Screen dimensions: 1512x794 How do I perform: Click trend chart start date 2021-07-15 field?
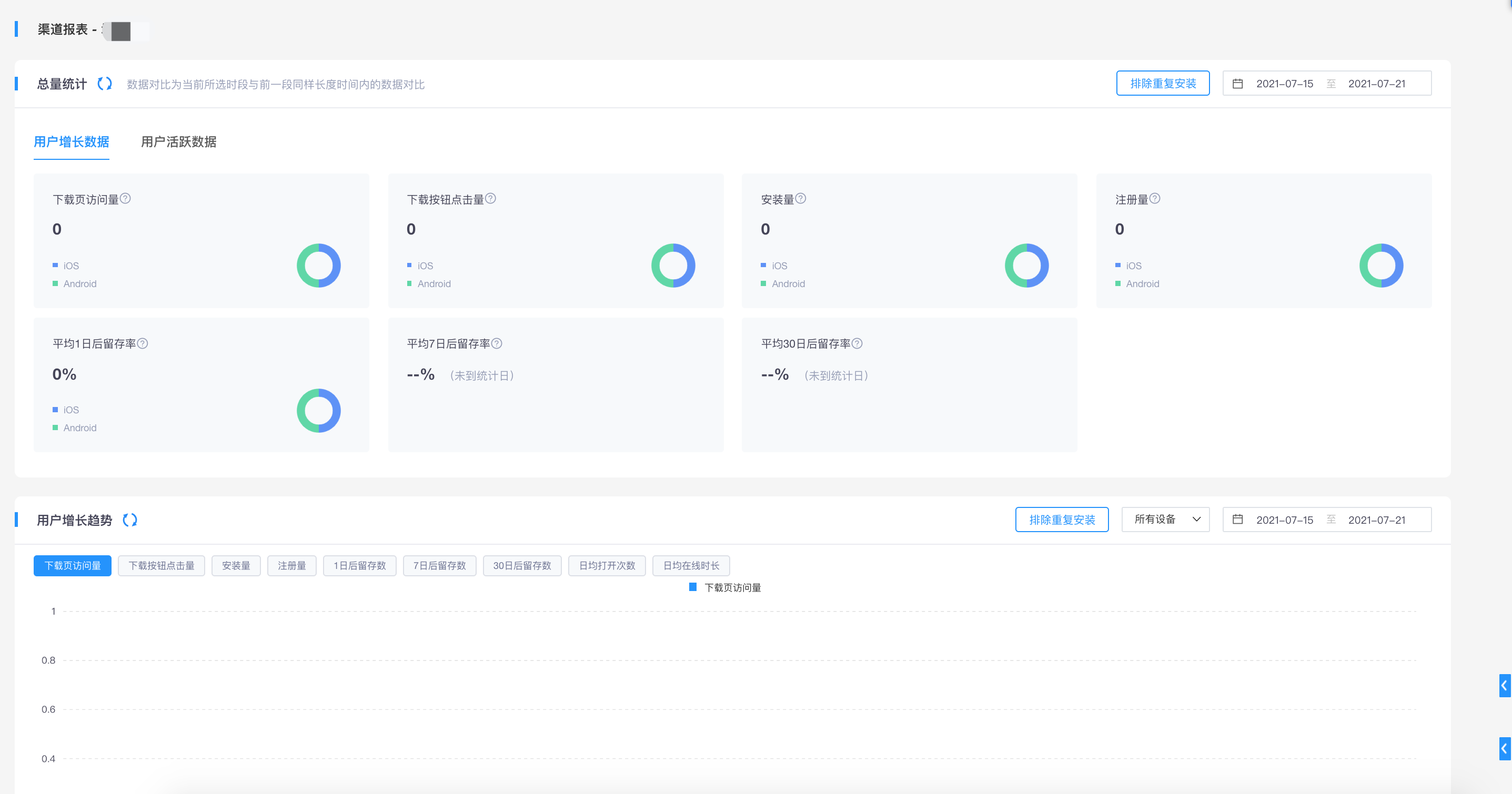[1284, 520]
